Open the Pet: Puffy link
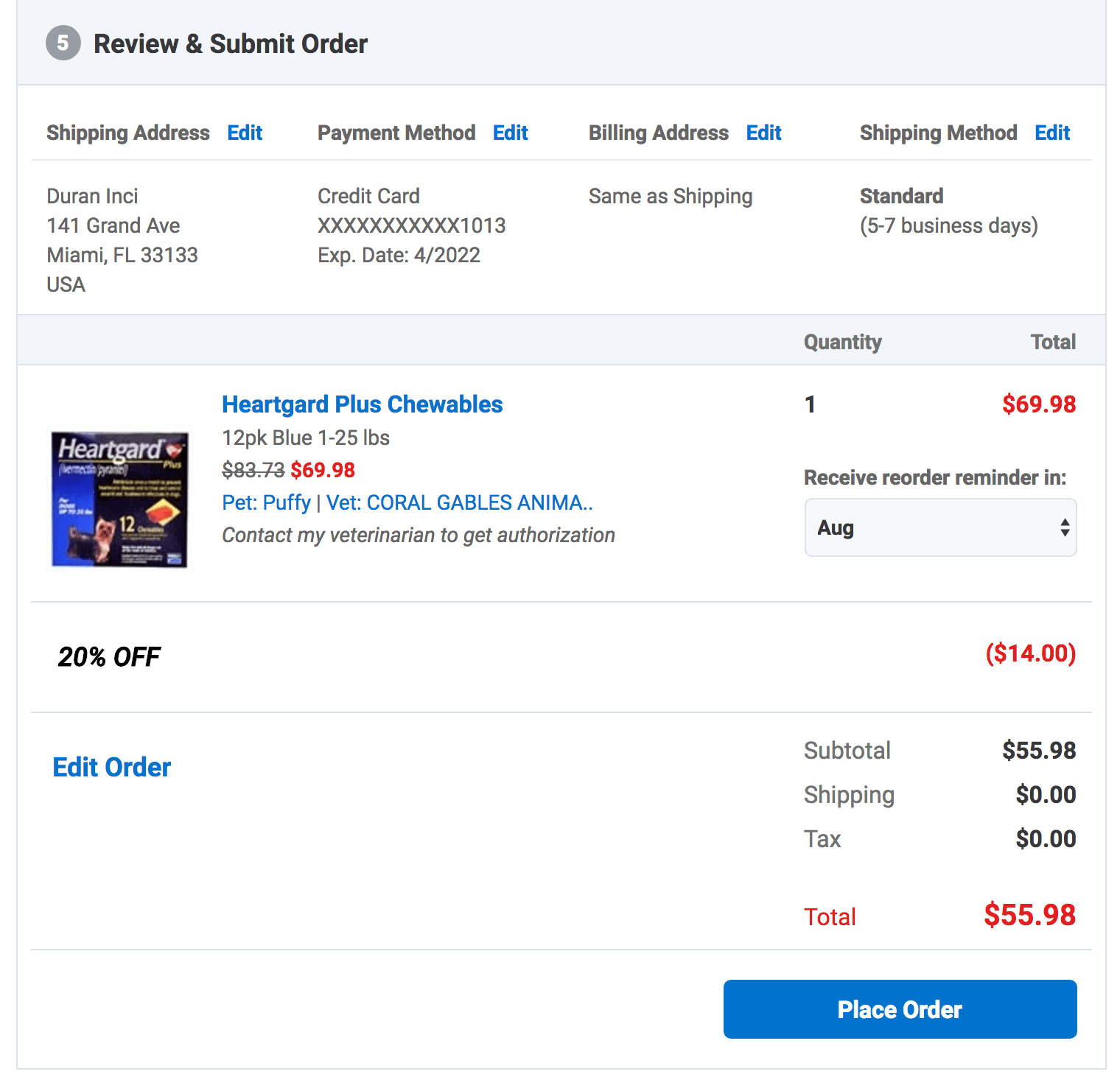The height and width of the screenshot is (1077, 1120). point(266,502)
